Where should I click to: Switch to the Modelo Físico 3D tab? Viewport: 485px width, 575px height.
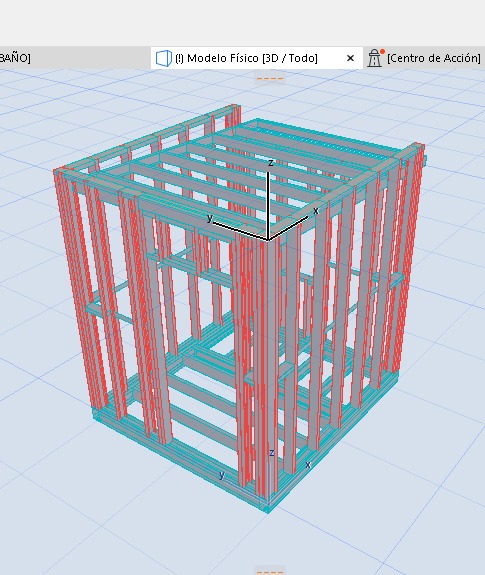[x=246, y=58]
